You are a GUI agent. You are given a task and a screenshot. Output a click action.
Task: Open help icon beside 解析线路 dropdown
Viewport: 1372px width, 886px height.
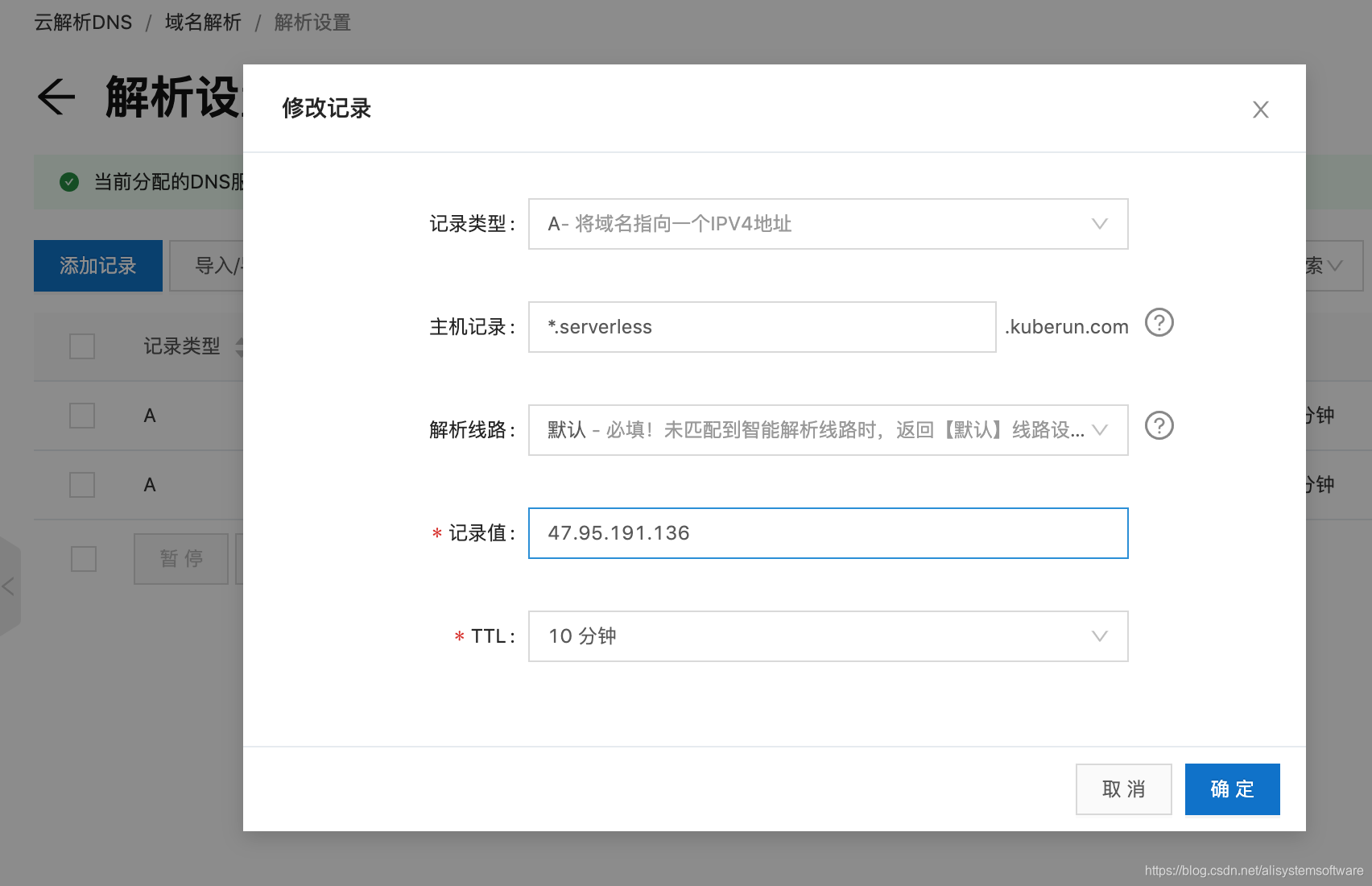click(x=1159, y=425)
